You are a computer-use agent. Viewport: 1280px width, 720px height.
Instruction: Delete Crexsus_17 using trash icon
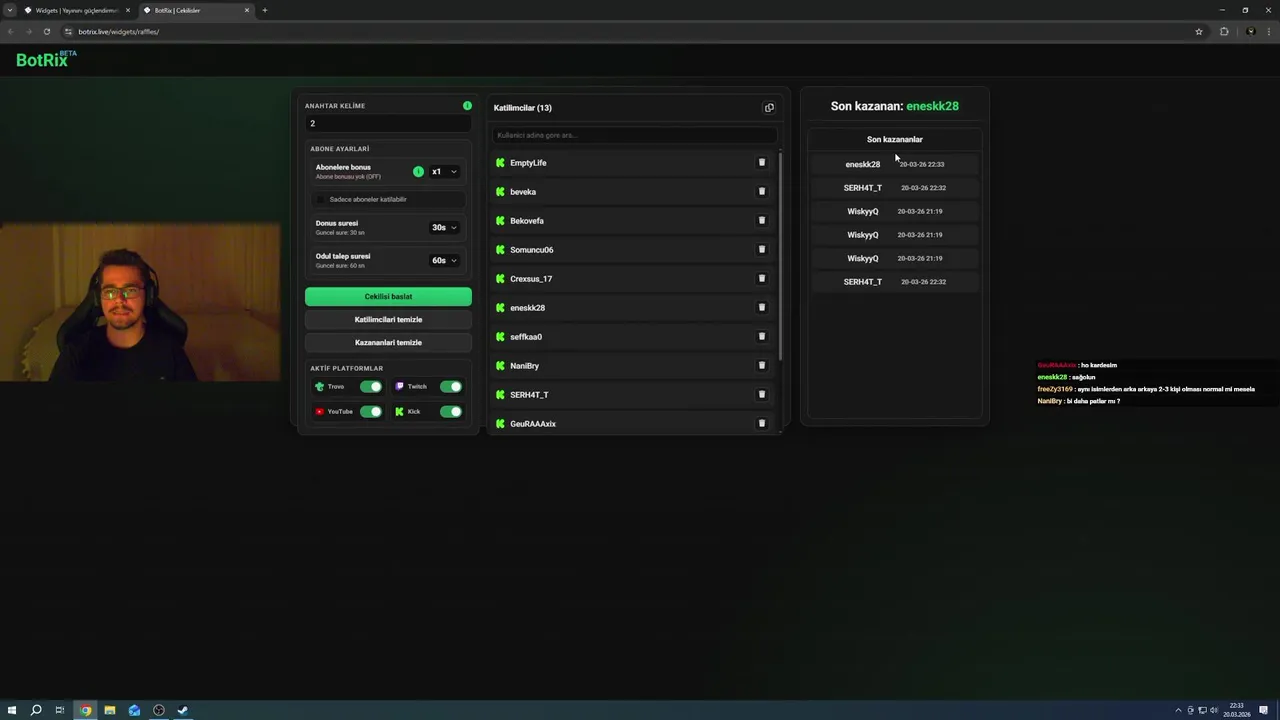(x=761, y=278)
